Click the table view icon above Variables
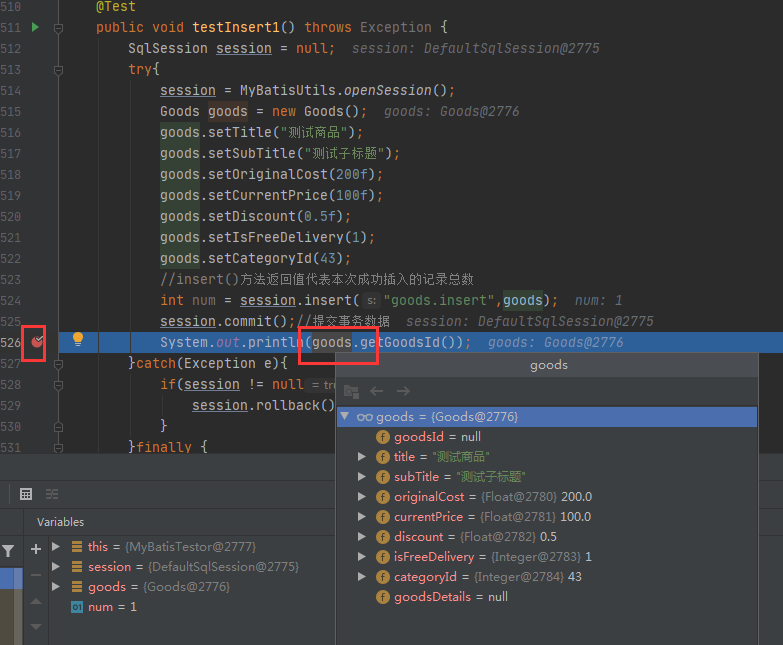The height and width of the screenshot is (645, 783). tap(26, 494)
